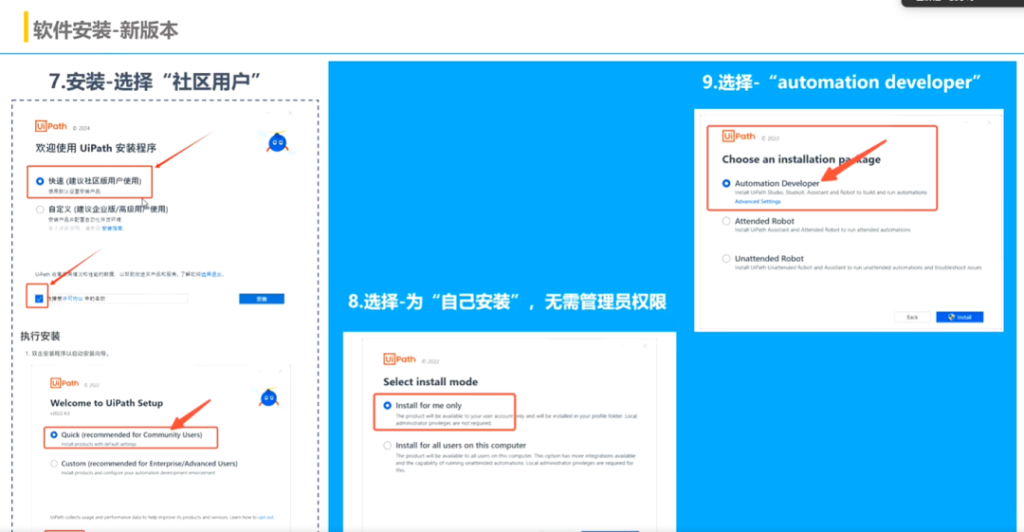
Task: Close the Choose an installation package dialog
Action: tap(991, 122)
